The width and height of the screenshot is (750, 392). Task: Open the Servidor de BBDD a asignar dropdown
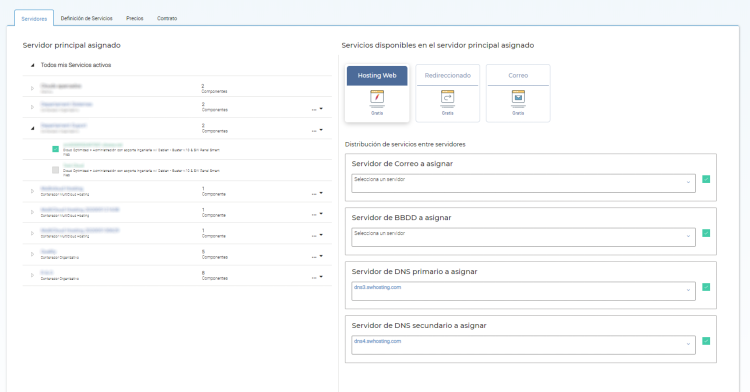point(523,238)
